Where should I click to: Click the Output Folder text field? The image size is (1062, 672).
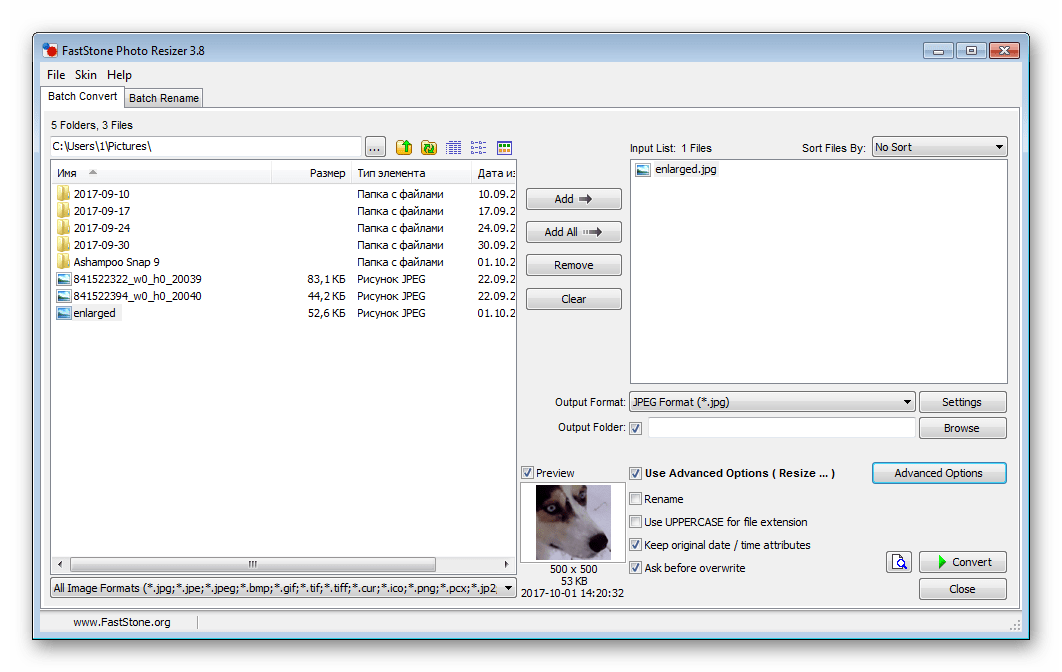pos(782,428)
